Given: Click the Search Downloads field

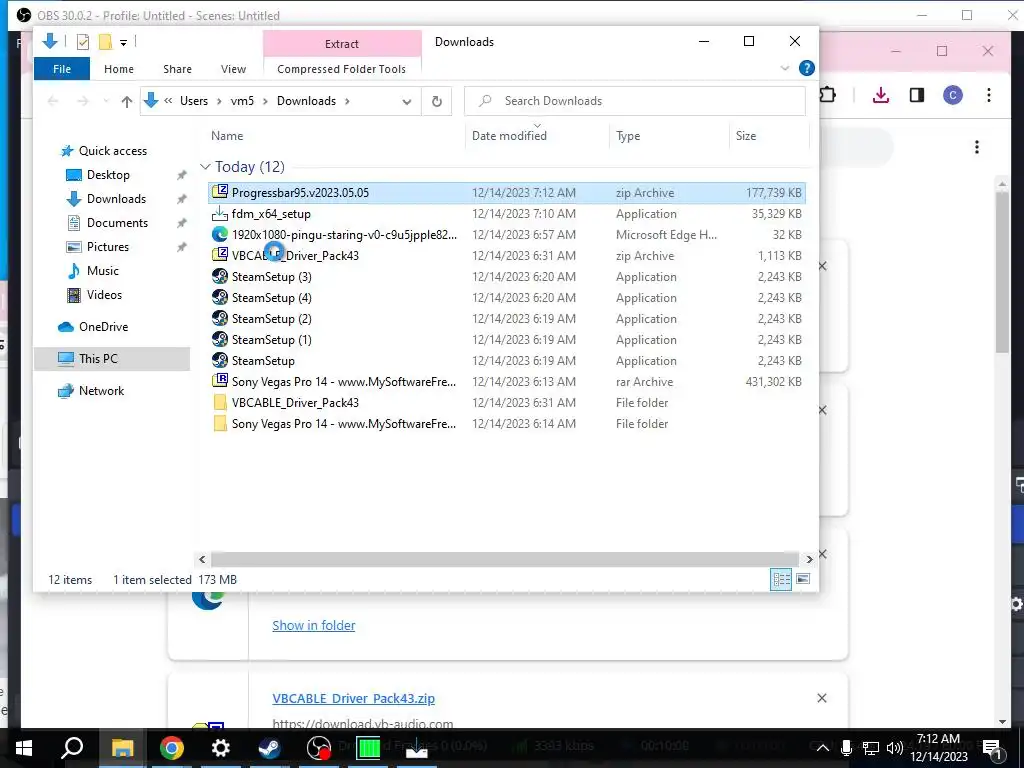Looking at the screenshot, I should 635,101.
